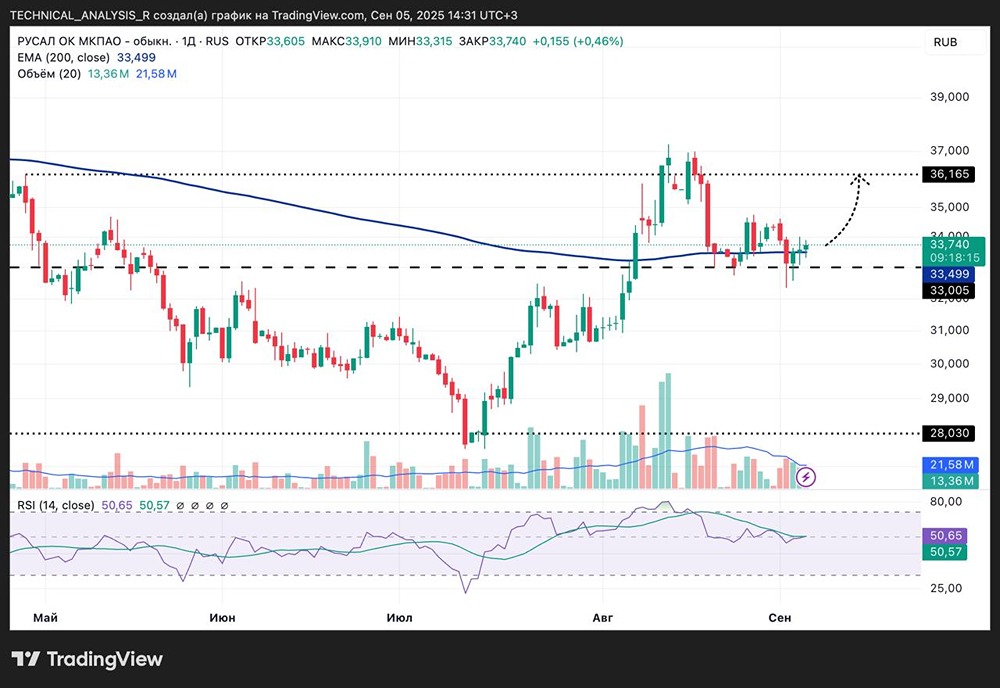Click the RSI (14, close) indicator legend
Image resolution: width=1000 pixels, height=688 pixels.
tap(55, 506)
